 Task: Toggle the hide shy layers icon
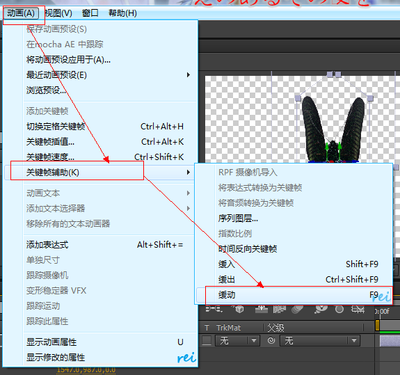coord(262,309)
